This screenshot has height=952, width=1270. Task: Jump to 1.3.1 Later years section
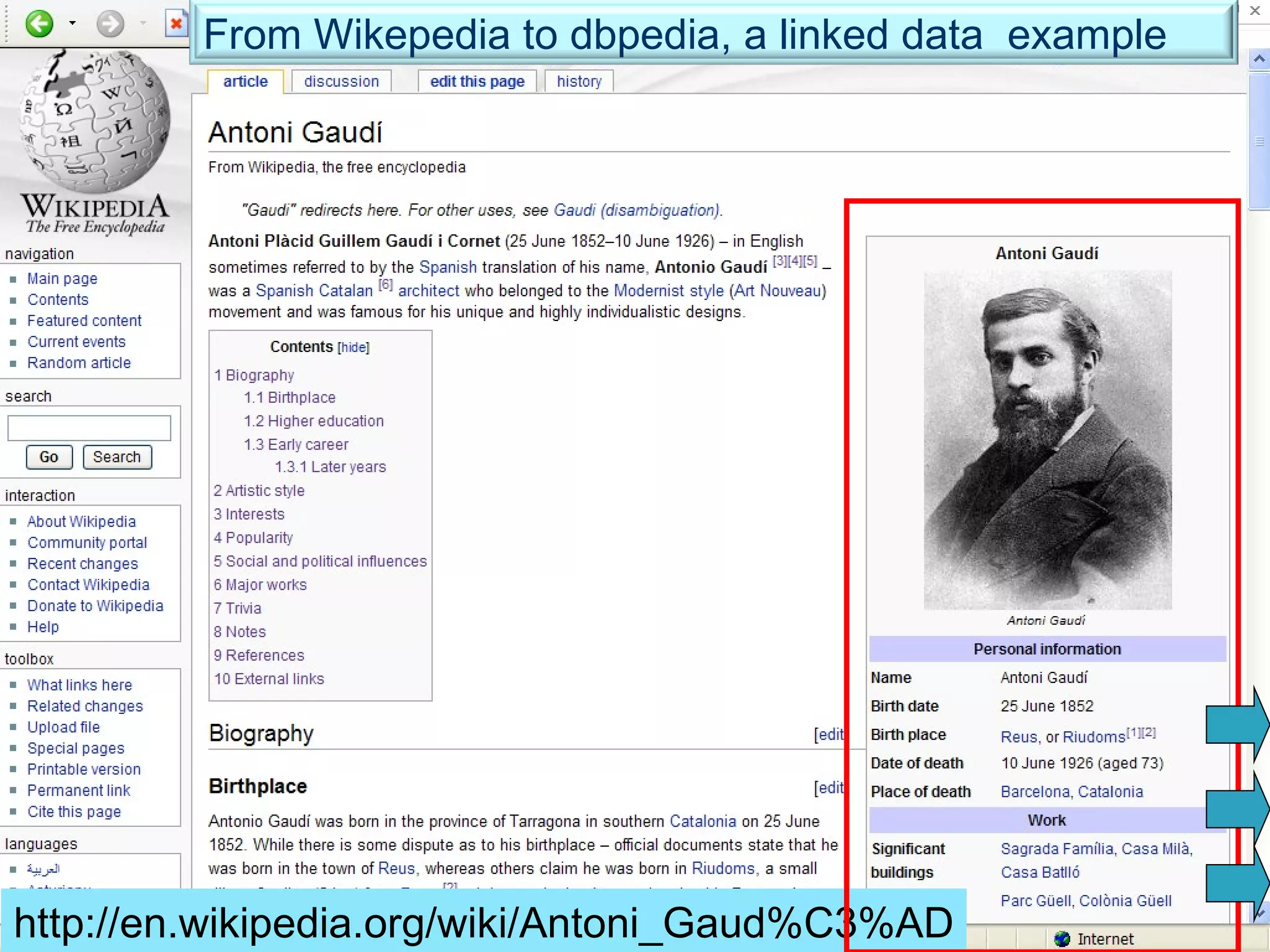click(x=330, y=467)
